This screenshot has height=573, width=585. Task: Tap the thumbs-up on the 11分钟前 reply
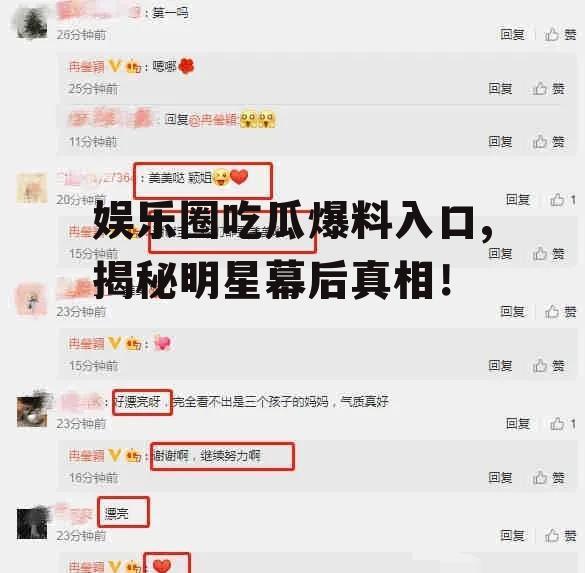548,142
